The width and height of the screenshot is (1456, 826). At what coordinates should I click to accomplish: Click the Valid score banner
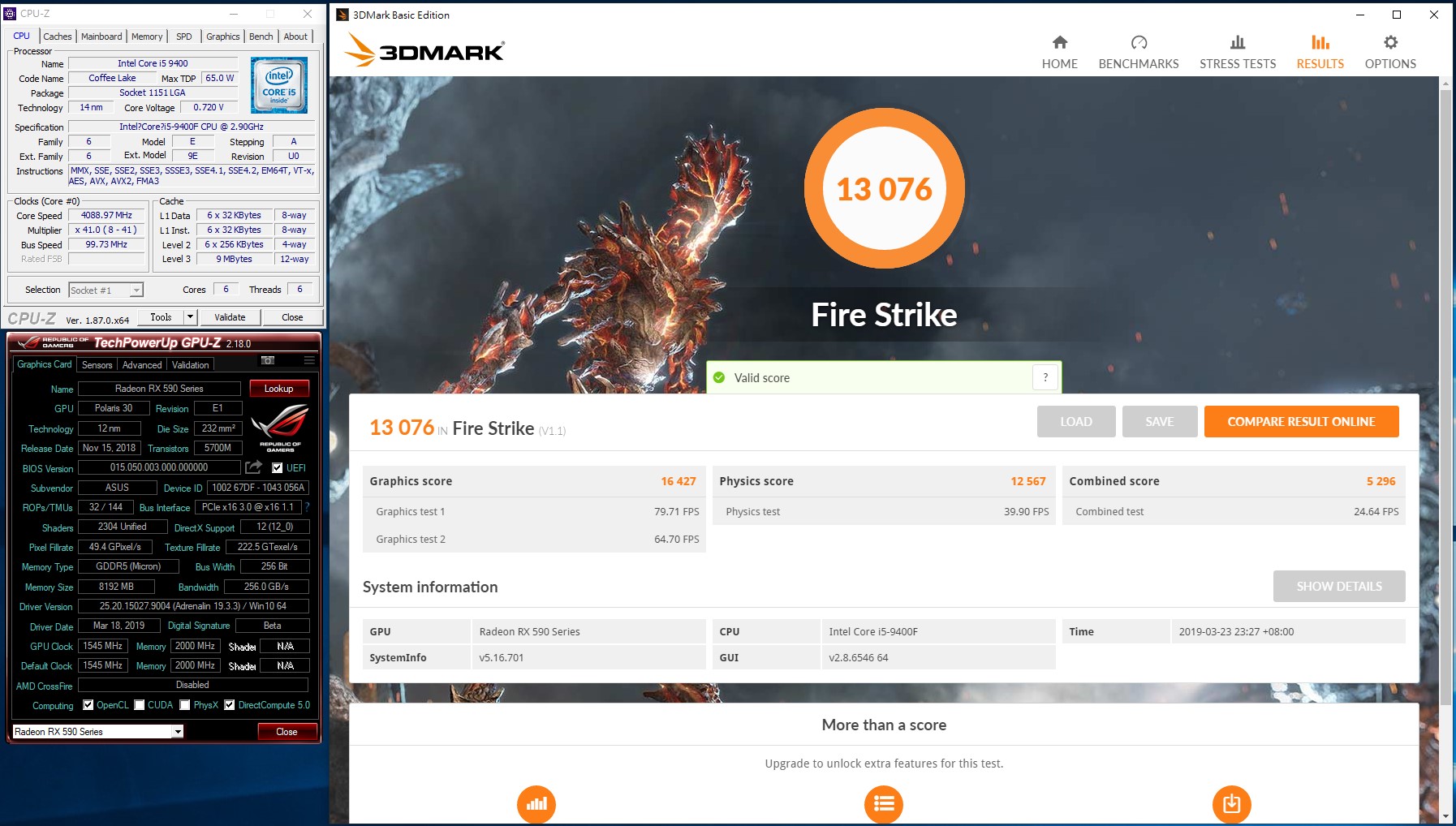pos(884,377)
